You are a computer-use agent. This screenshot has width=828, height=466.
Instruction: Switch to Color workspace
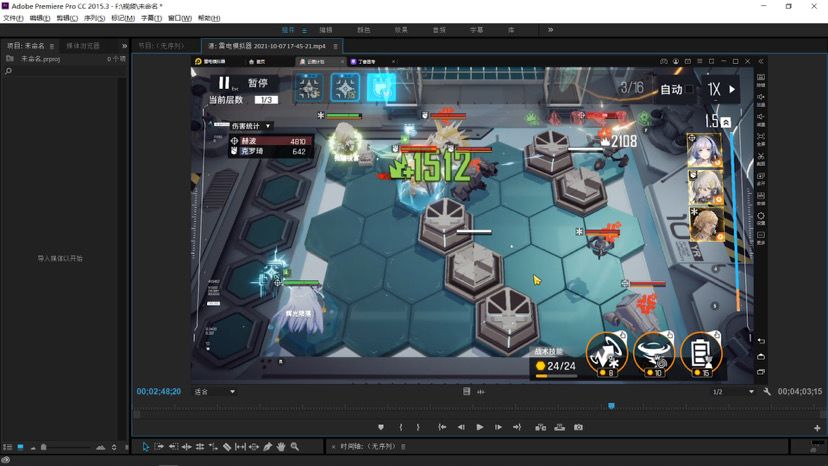pyautogui.click(x=364, y=30)
